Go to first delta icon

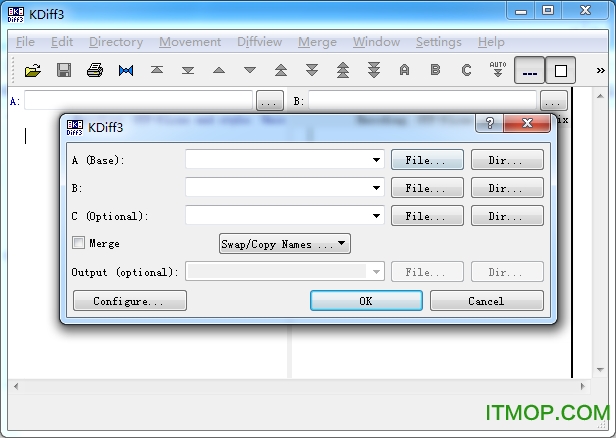[157, 70]
